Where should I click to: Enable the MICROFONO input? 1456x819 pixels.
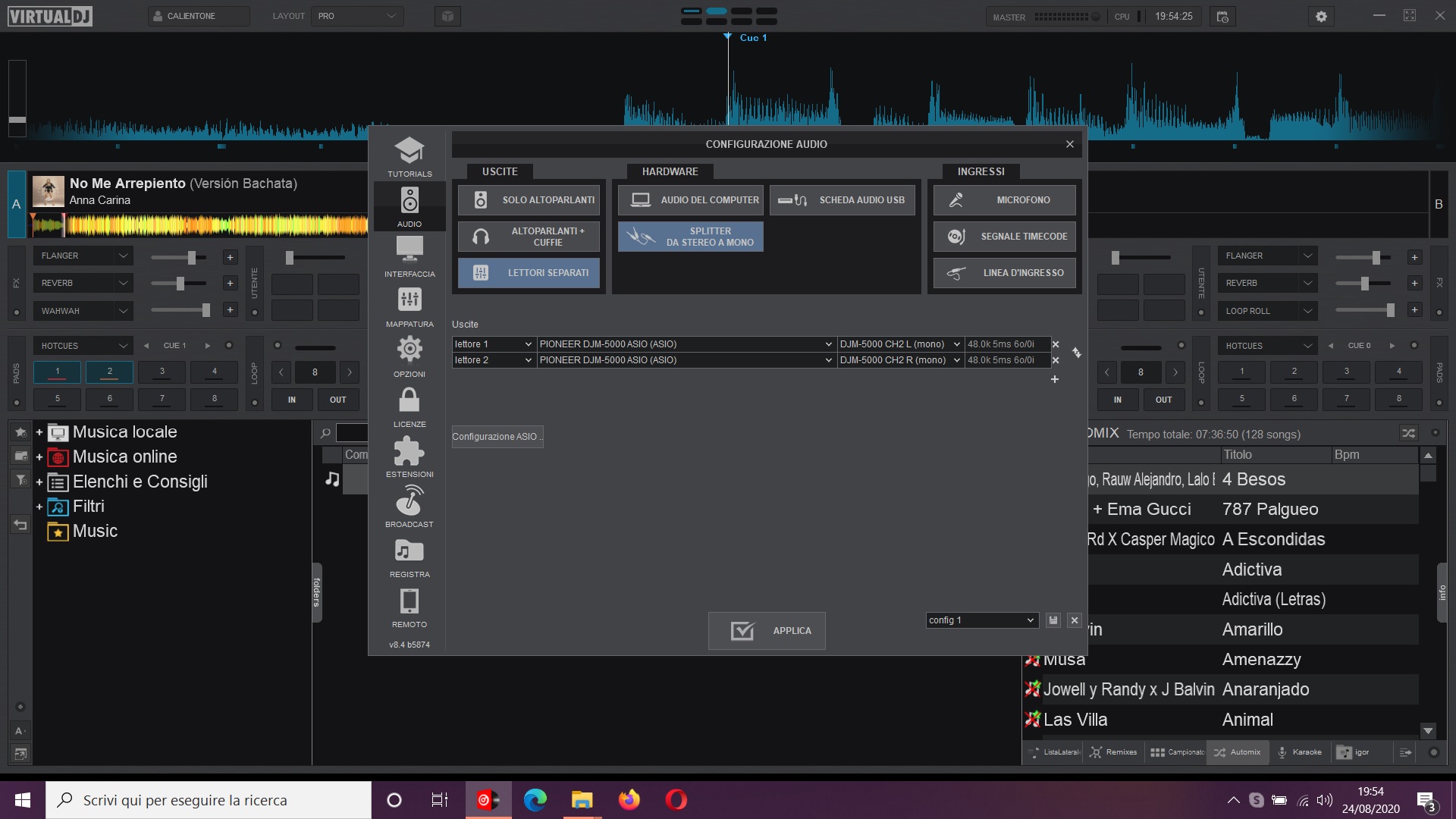[x=1004, y=199]
